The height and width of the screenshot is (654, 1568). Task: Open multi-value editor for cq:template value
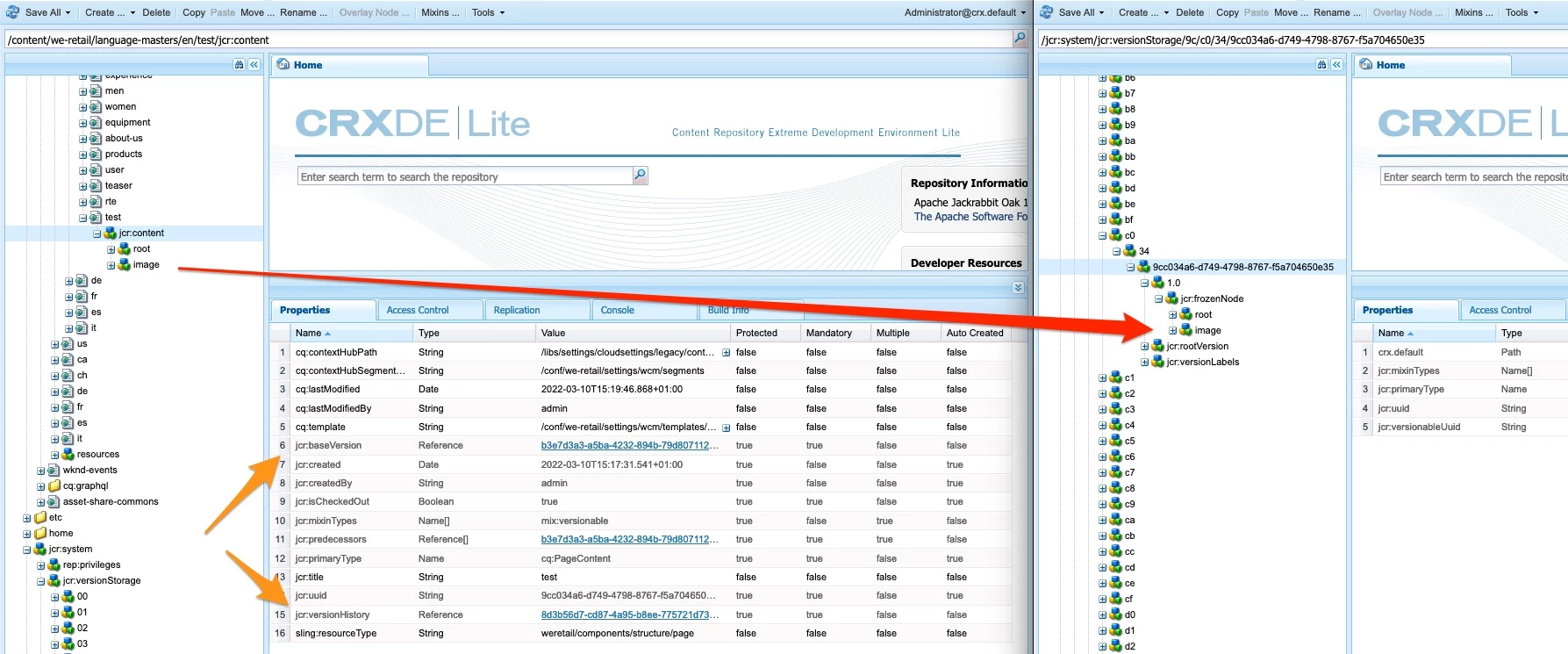pyautogui.click(x=726, y=428)
